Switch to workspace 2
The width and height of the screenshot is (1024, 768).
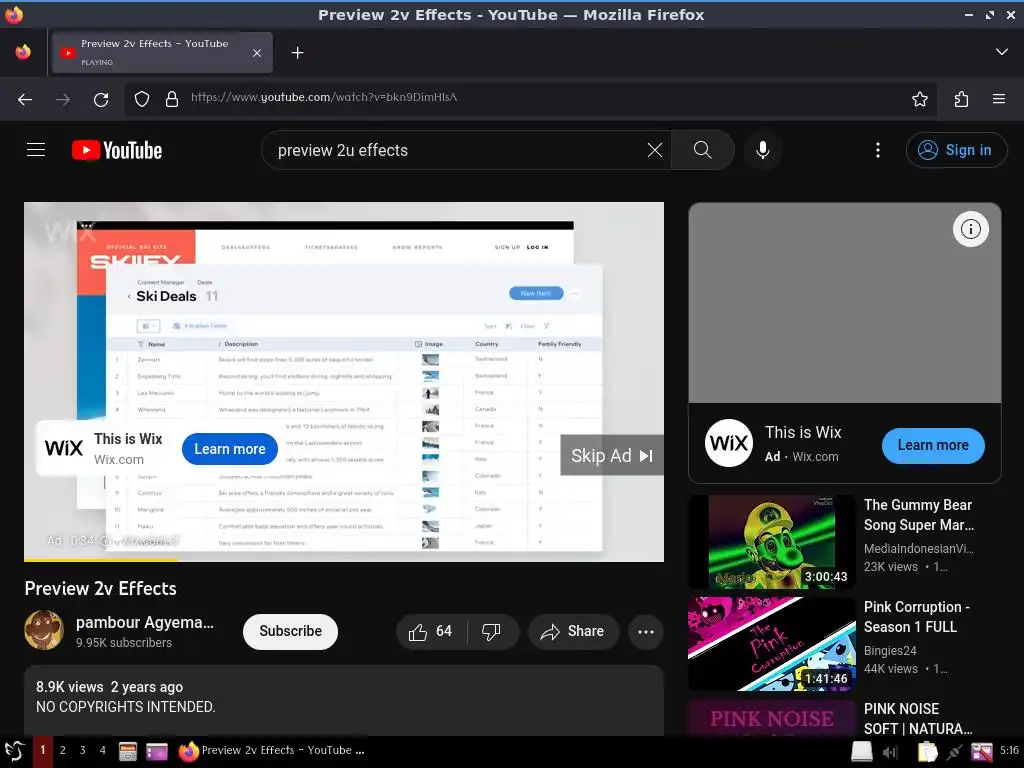pos(63,750)
